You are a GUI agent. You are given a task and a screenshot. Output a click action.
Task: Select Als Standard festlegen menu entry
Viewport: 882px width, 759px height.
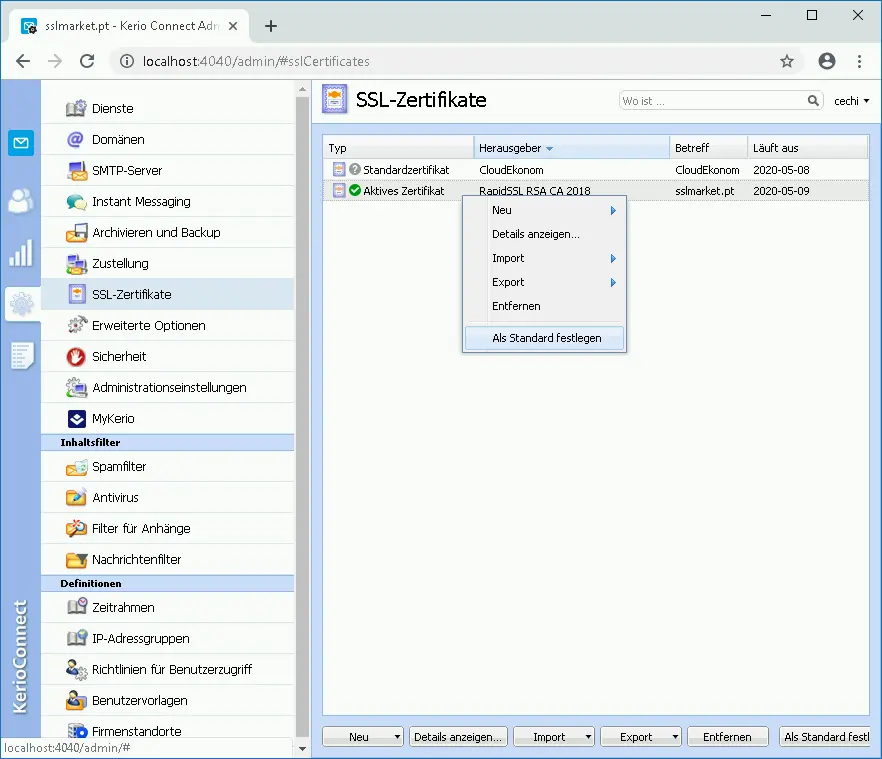pos(545,338)
